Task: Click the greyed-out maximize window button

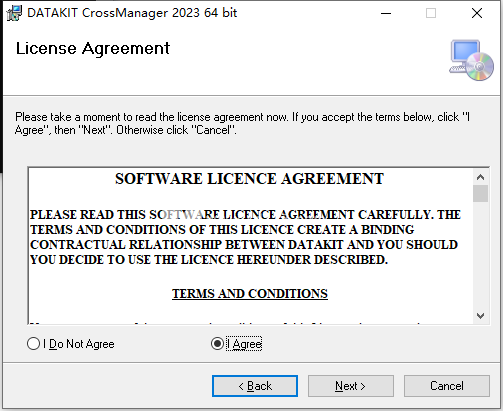Action: (x=431, y=13)
